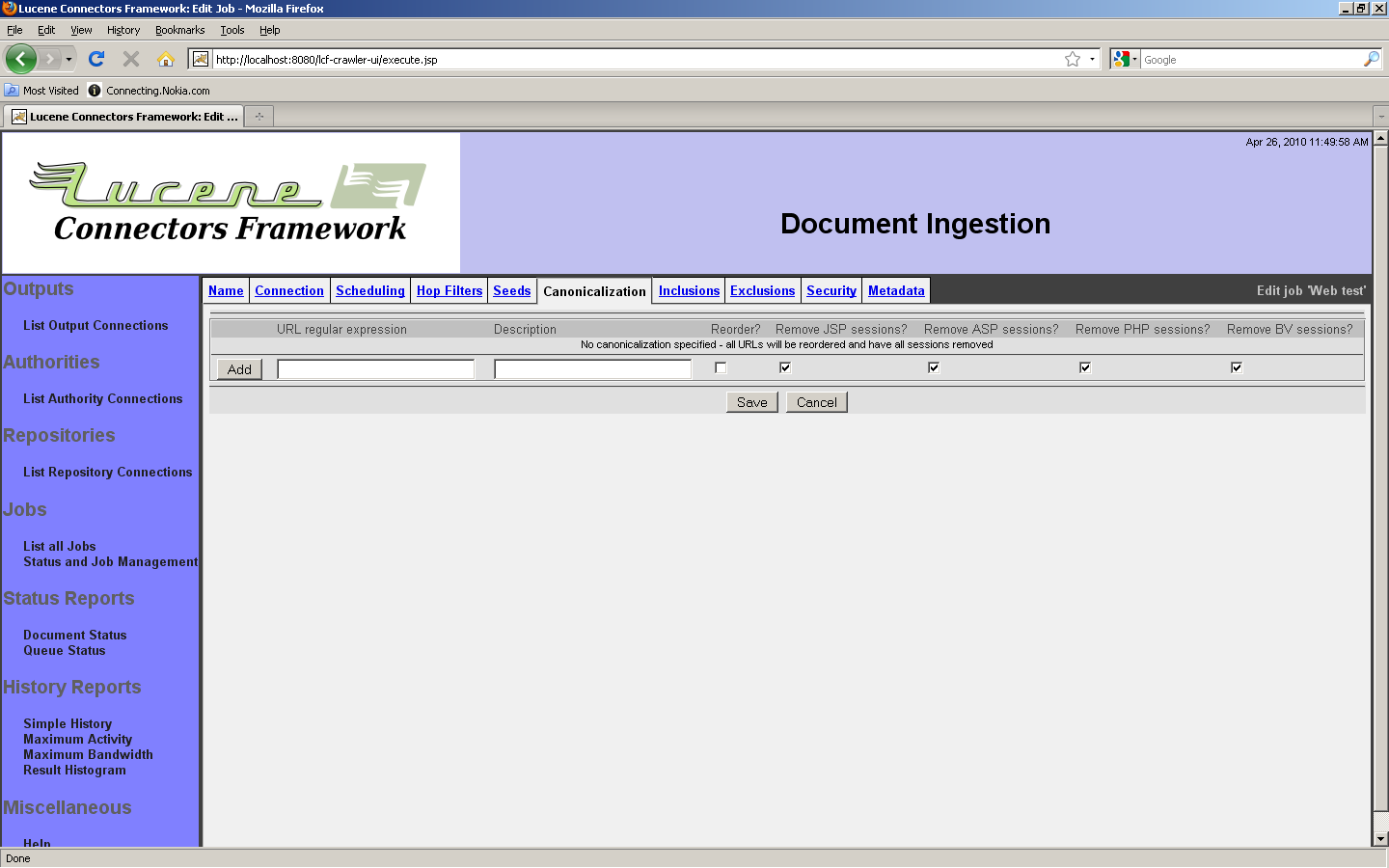Click the Reload page icon
1389x868 pixels.
[96, 59]
